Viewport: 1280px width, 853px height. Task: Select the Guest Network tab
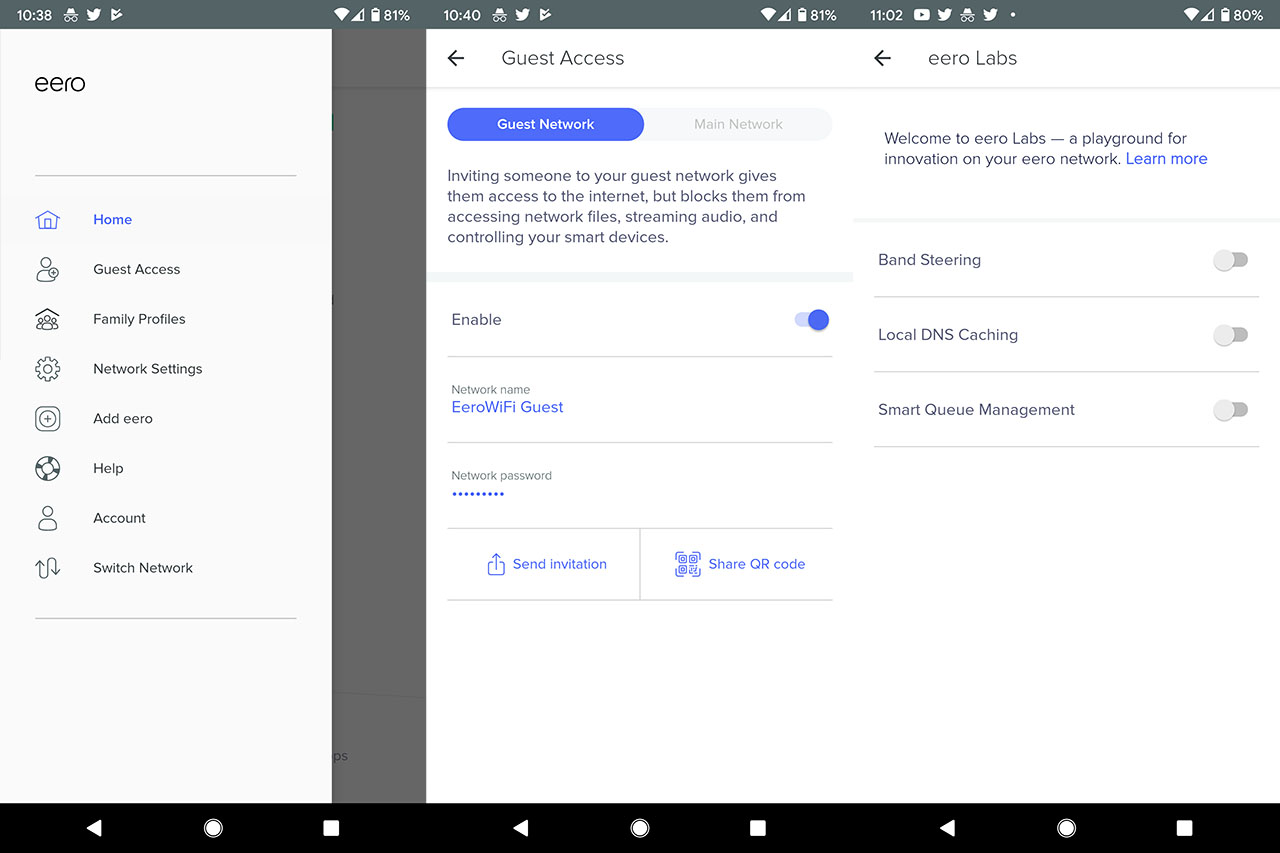[545, 124]
